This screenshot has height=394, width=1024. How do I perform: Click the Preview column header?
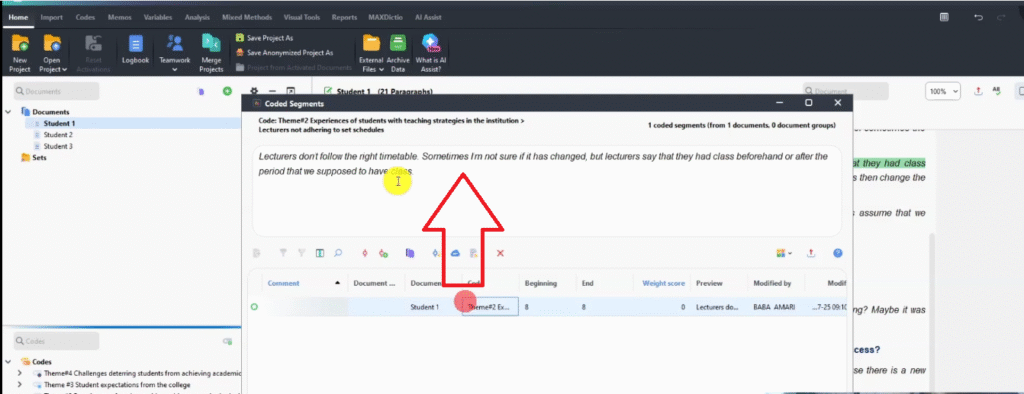709,283
